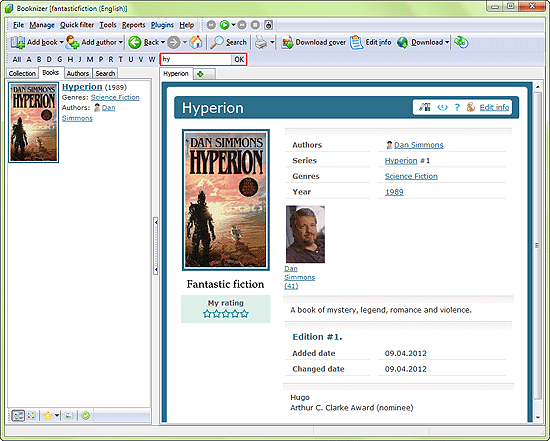The height and width of the screenshot is (441, 550).
Task: Collapse the left panel via splitter handle
Action: click(156, 246)
